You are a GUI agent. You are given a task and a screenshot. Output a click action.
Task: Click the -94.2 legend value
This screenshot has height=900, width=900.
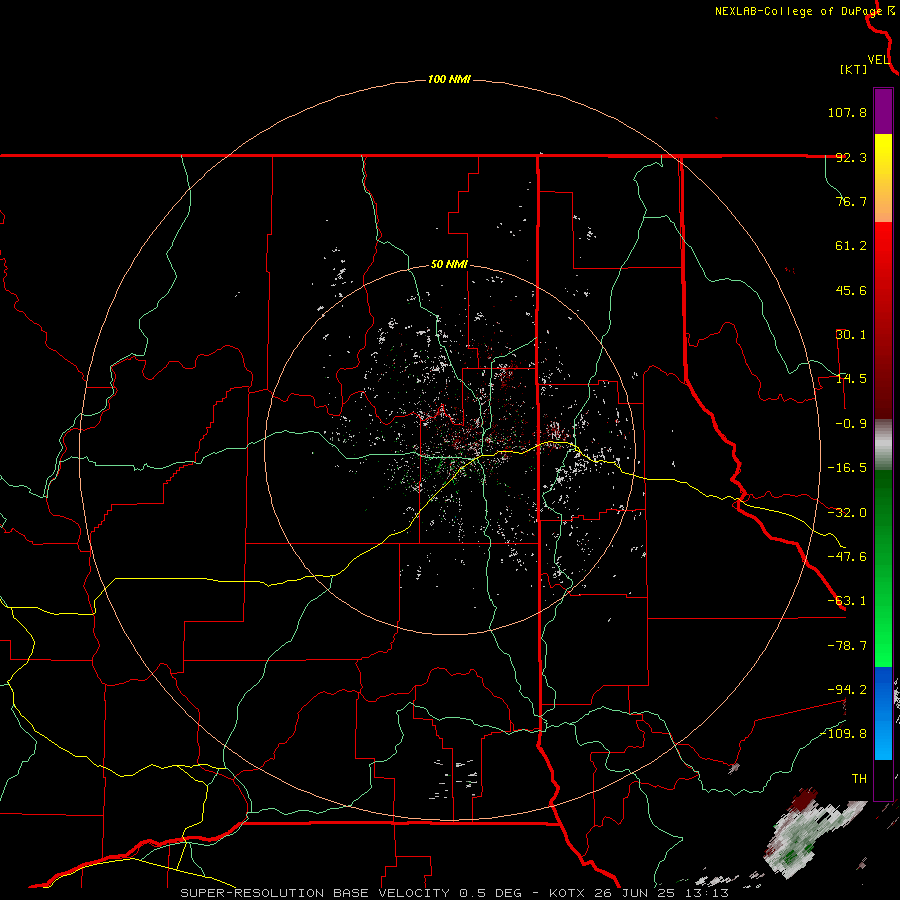pyautogui.click(x=847, y=689)
